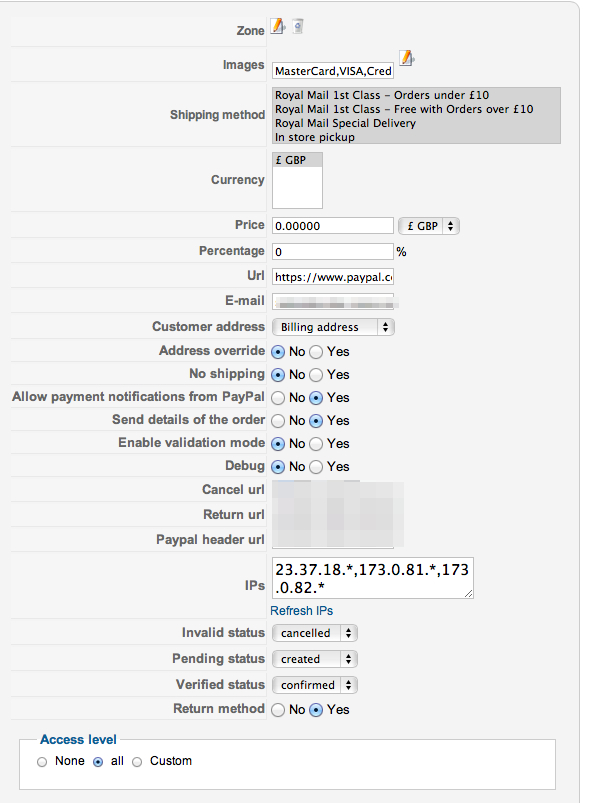Screen dimensions: 589x803
Task: Click the Zone edit pencil icon
Action: [x=278, y=26]
